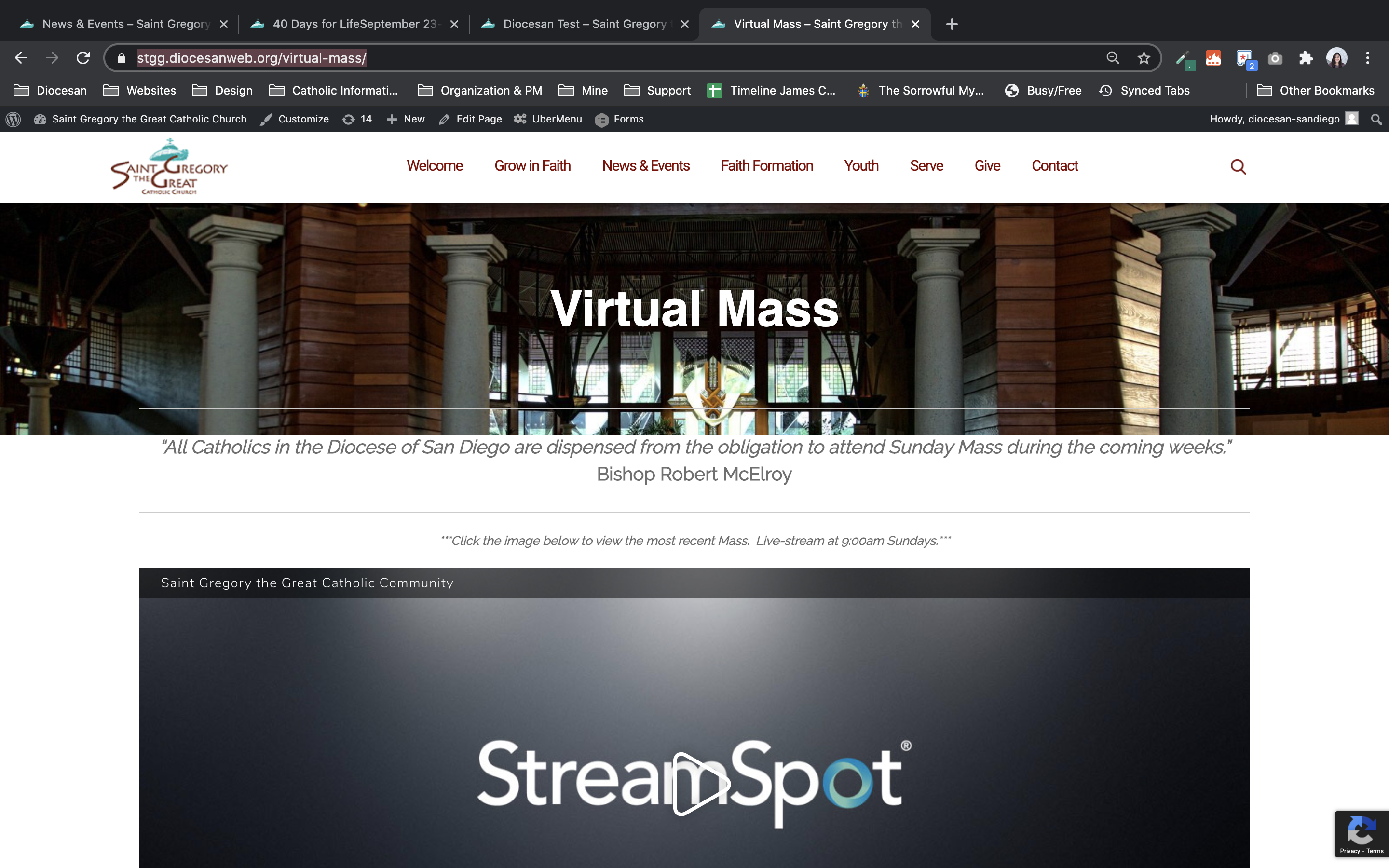Click the zoom magnifier in address bar
This screenshot has width=1389, height=868.
coord(1112,58)
